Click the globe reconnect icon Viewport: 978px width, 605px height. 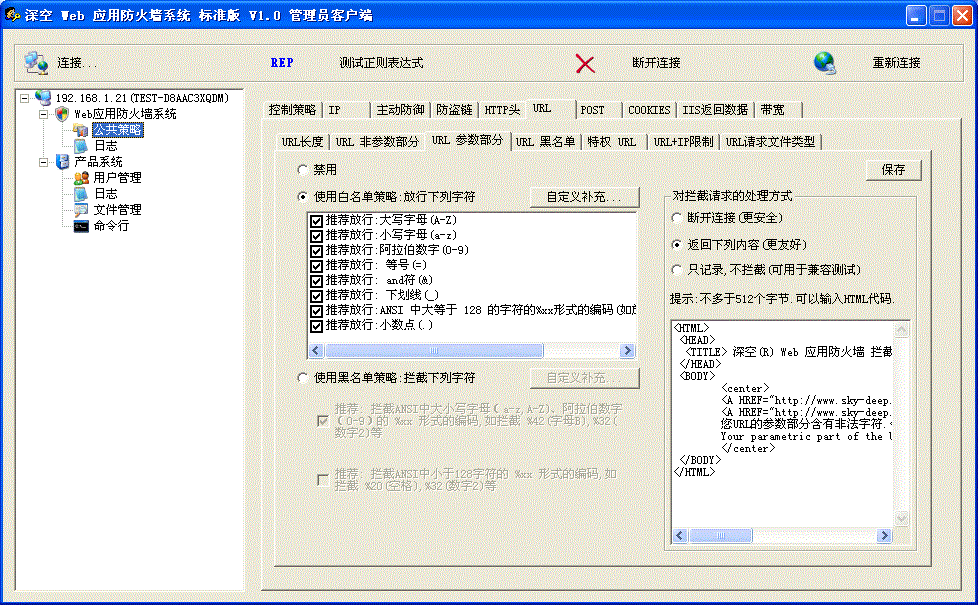point(825,62)
